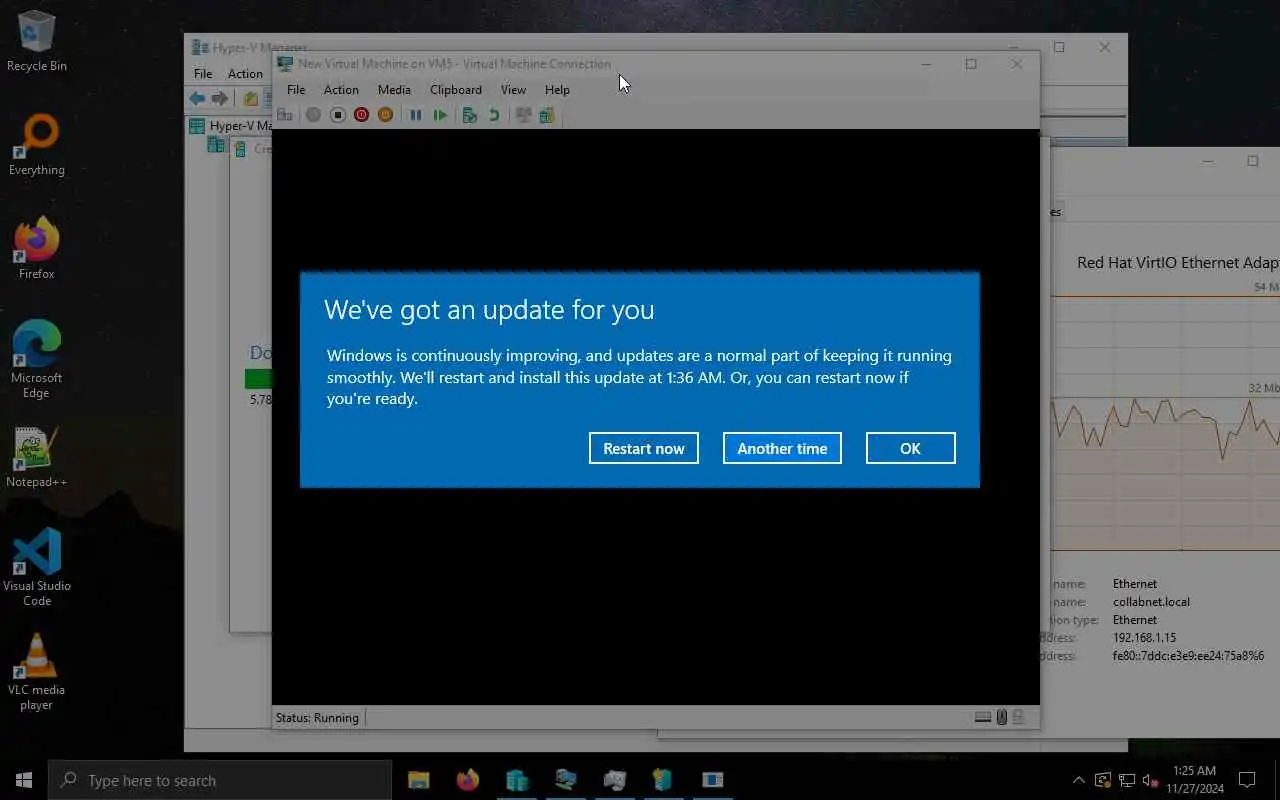Image resolution: width=1280 pixels, height=800 pixels.
Task: Click the orange Save state toolbar icon
Action: tap(385, 115)
